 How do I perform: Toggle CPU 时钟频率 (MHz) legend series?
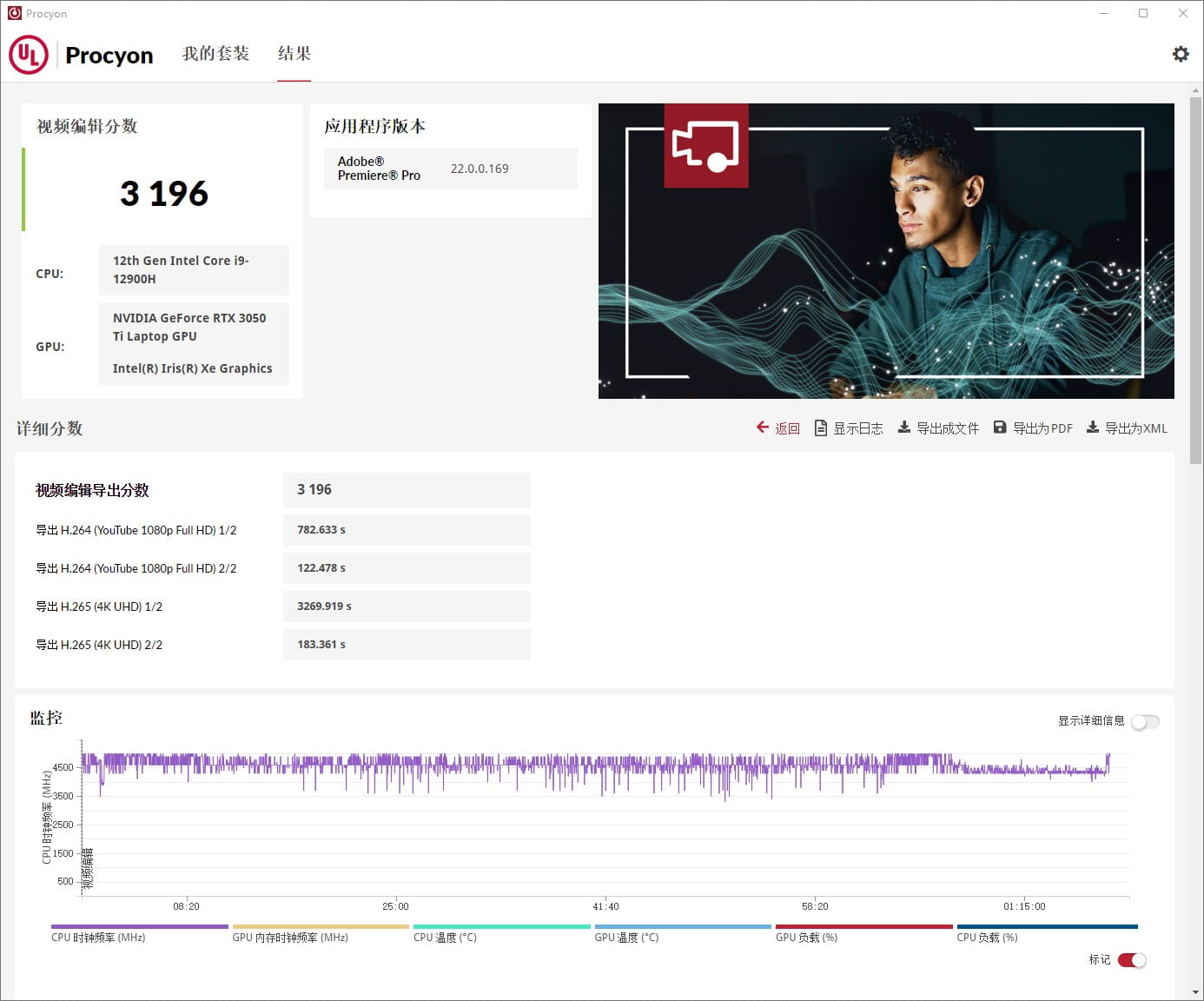coord(139,933)
